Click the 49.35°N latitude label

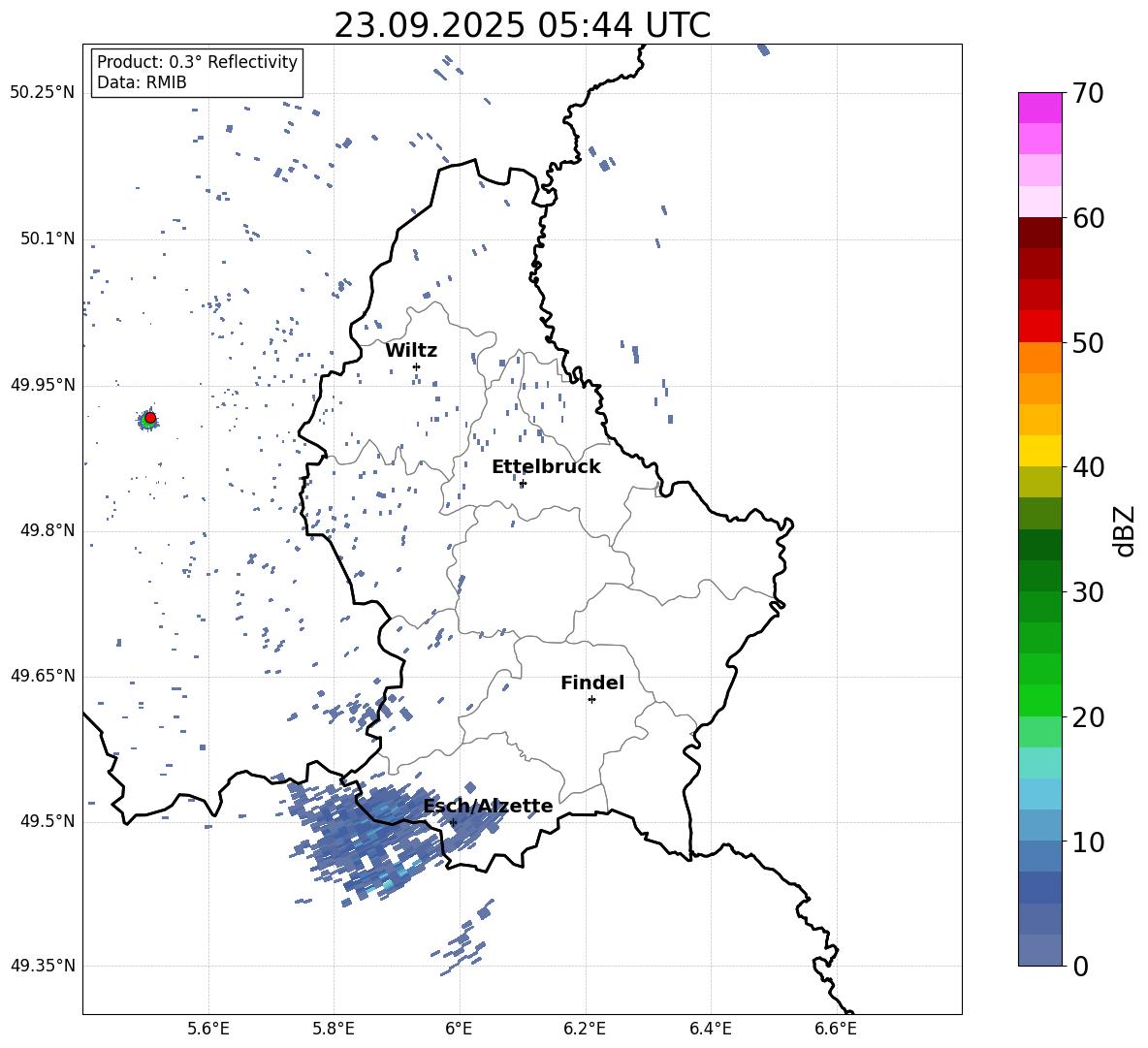click(43, 966)
